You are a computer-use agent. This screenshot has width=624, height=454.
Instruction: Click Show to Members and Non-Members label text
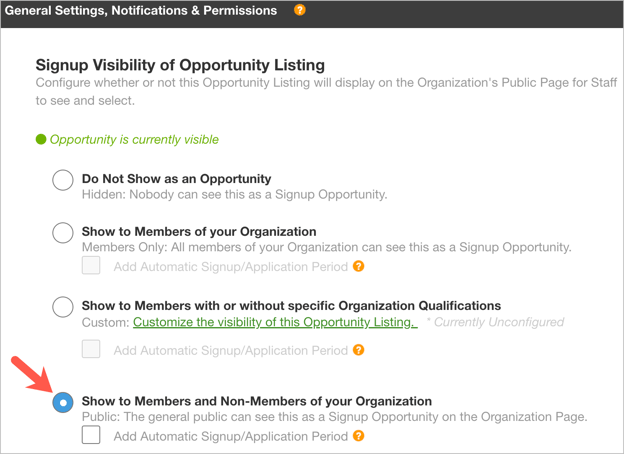(x=257, y=401)
